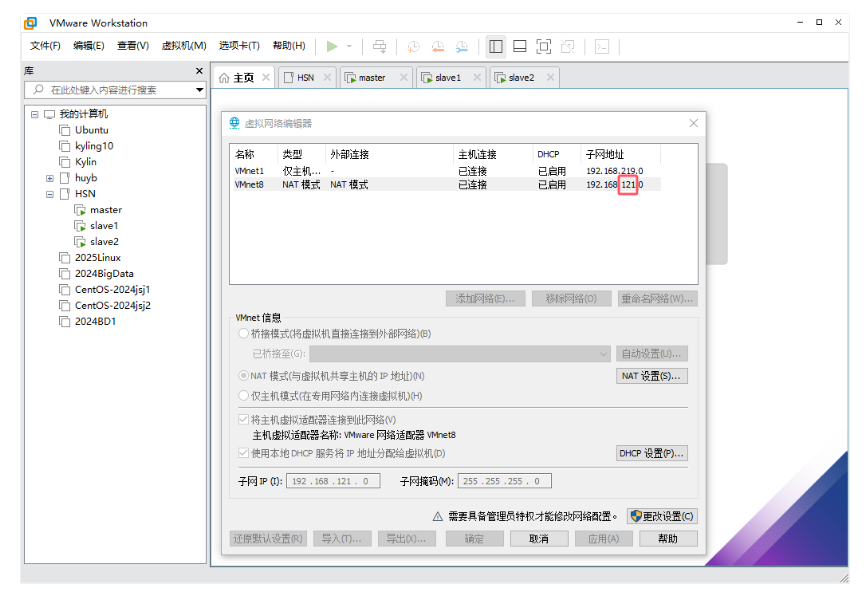Open the 已桥接至 adapter dropdown

[460, 354]
